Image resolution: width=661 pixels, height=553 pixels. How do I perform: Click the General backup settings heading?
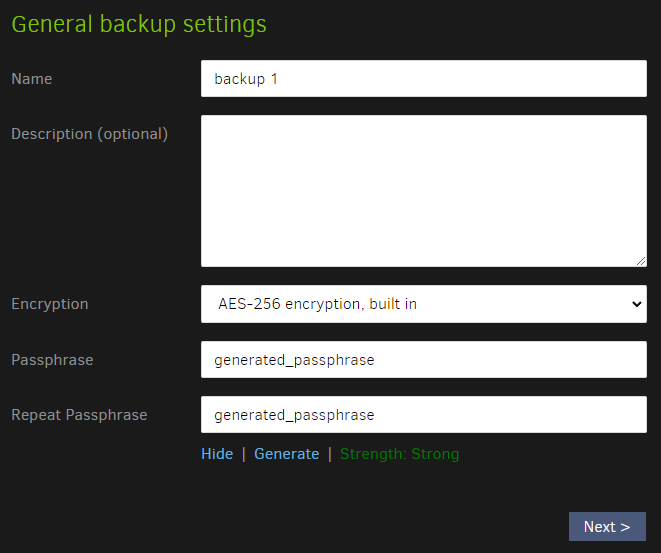139,24
